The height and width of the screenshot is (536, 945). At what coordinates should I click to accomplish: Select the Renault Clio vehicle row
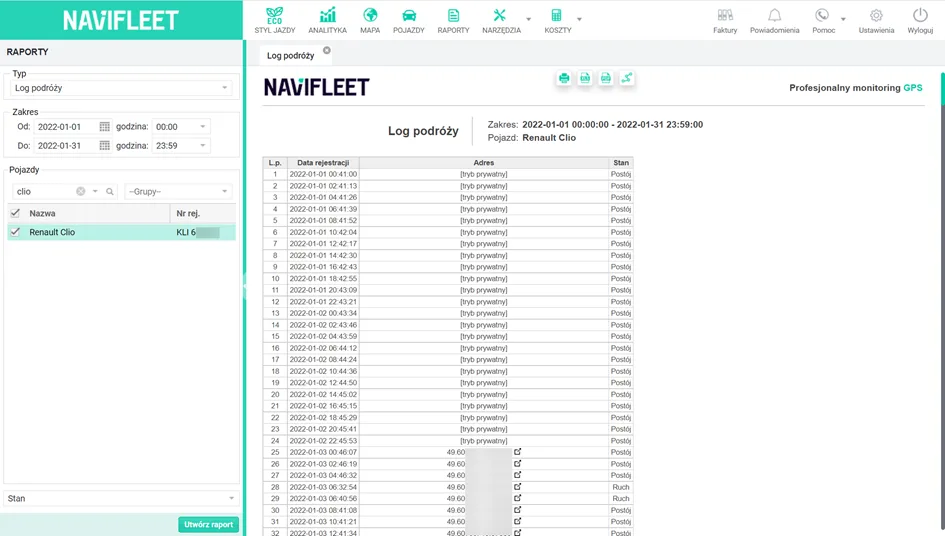point(121,232)
